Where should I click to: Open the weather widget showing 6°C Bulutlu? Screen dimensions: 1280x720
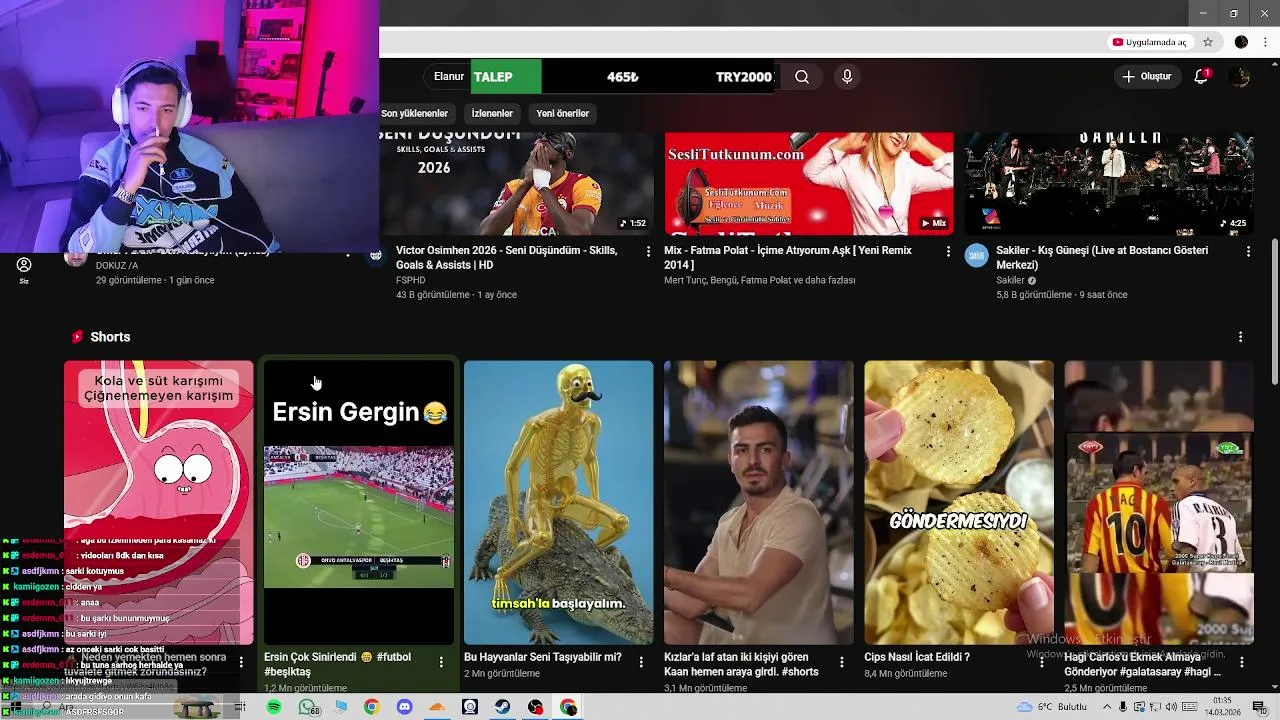1051,707
